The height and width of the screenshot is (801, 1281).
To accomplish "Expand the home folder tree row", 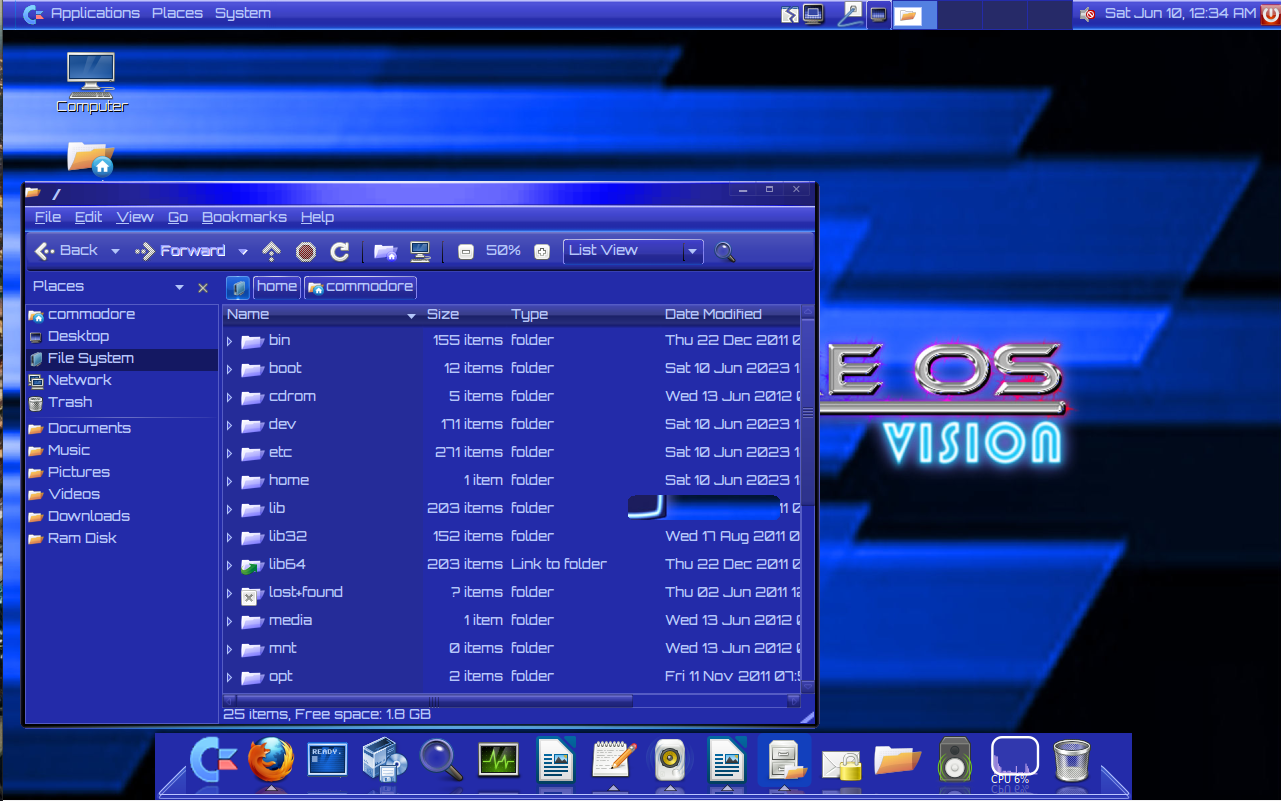I will pyautogui.click(x=229, y=481).
